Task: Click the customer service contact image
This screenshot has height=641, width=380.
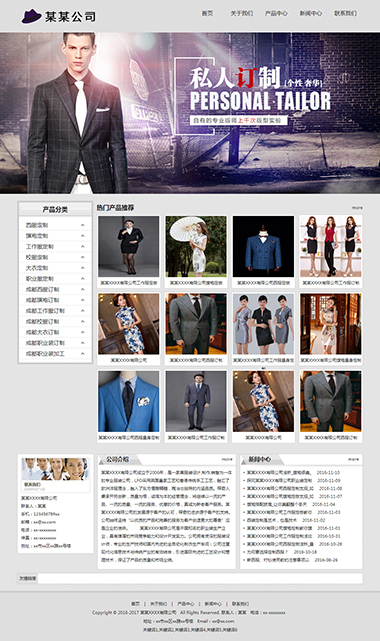Action: [55, 469]
